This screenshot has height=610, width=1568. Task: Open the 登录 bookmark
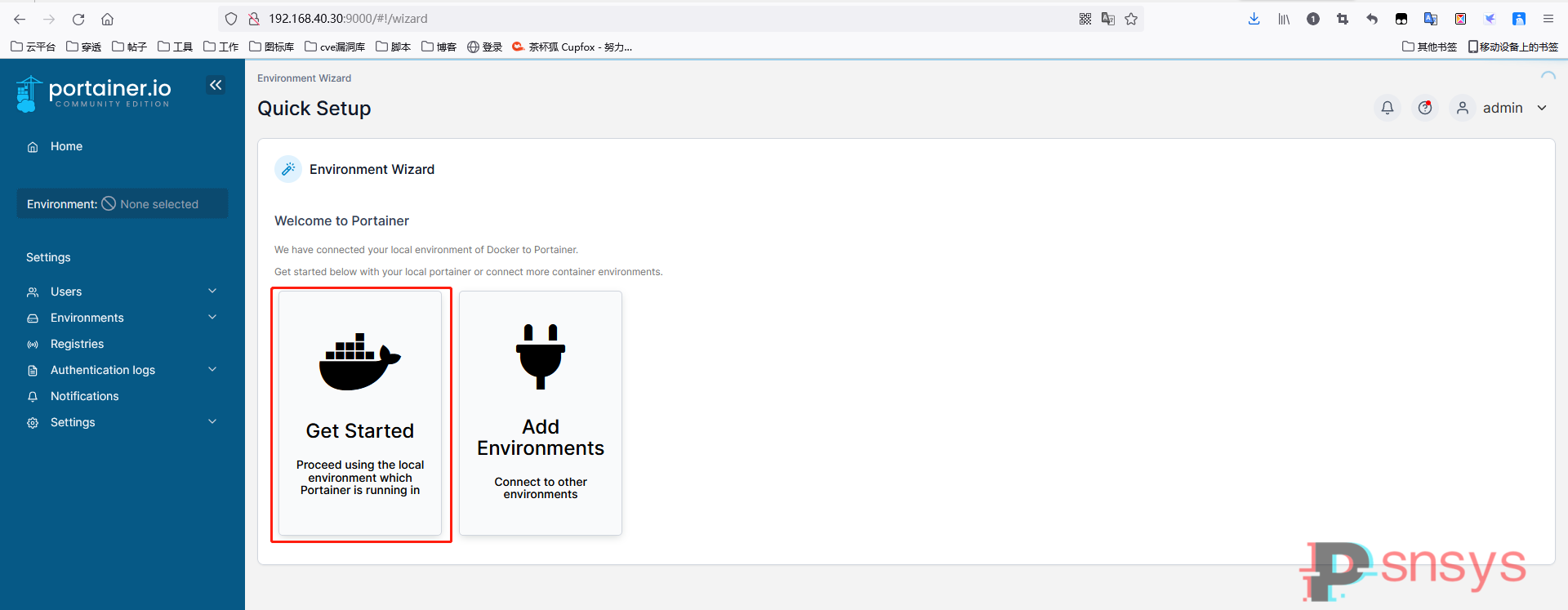point(485,47)
